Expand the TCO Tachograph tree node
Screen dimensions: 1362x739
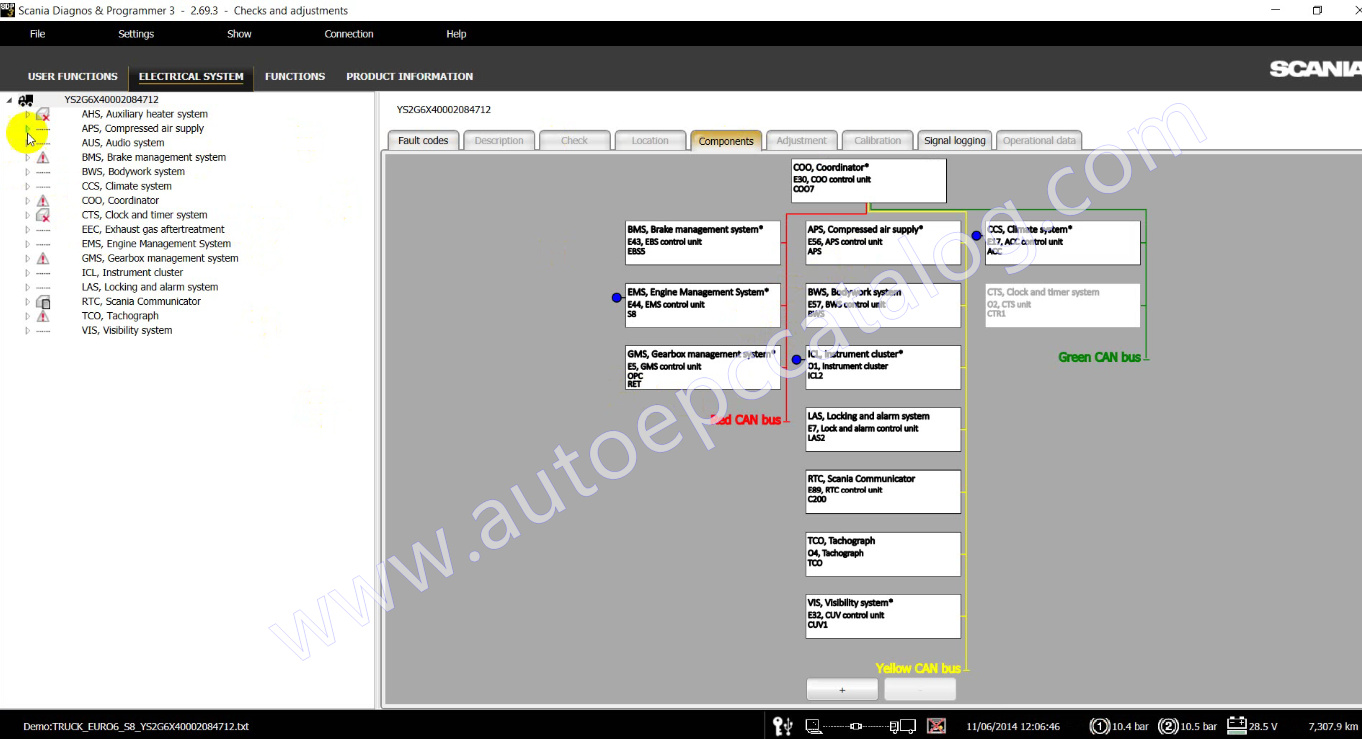[28, 316]
